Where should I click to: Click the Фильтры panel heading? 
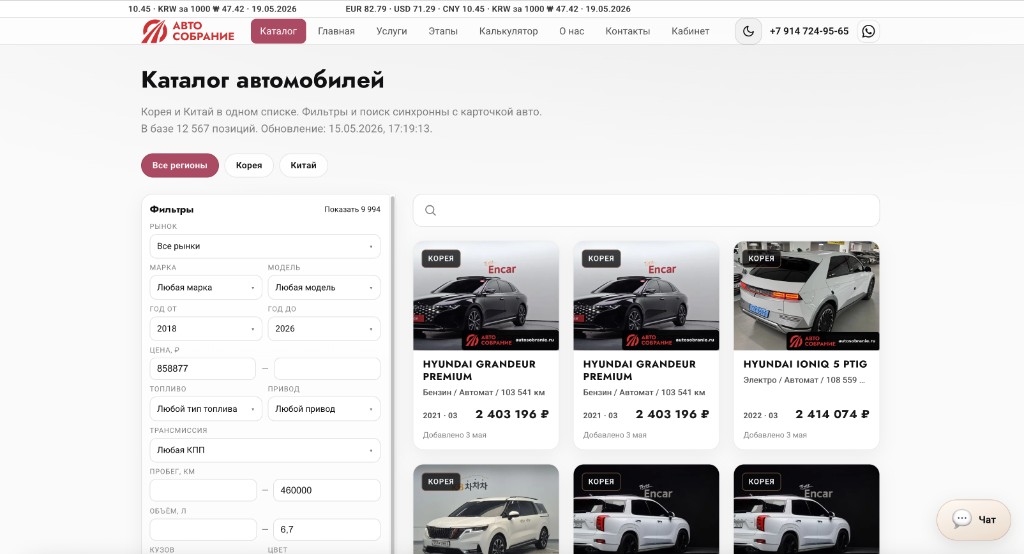(x=172, y=210)
